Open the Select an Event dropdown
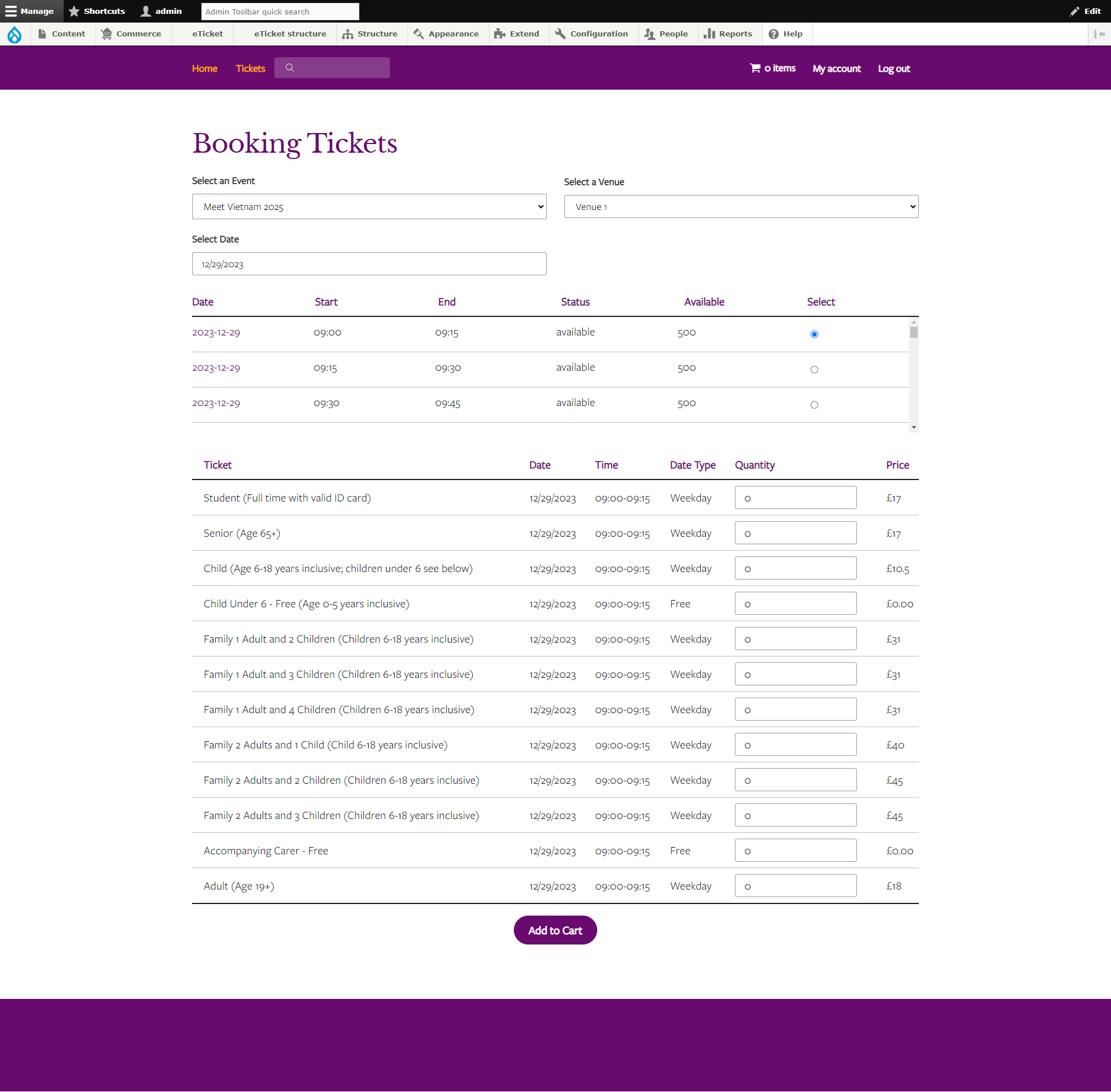This screenshot has height=1092, width=1111. tap(369, 206)
